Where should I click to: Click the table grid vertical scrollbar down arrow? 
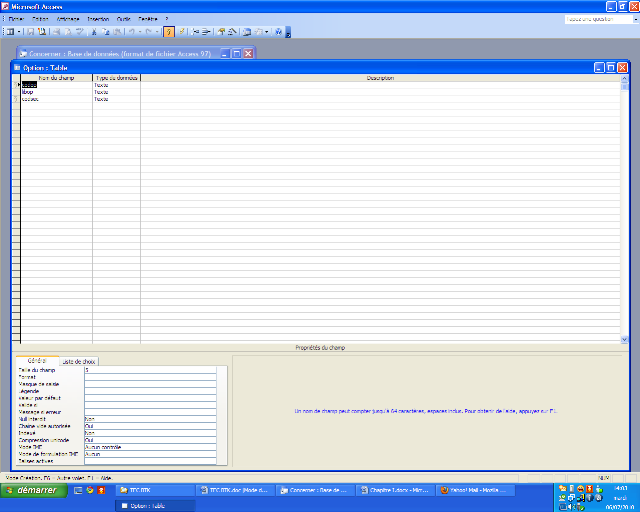[x=625, y=340]
